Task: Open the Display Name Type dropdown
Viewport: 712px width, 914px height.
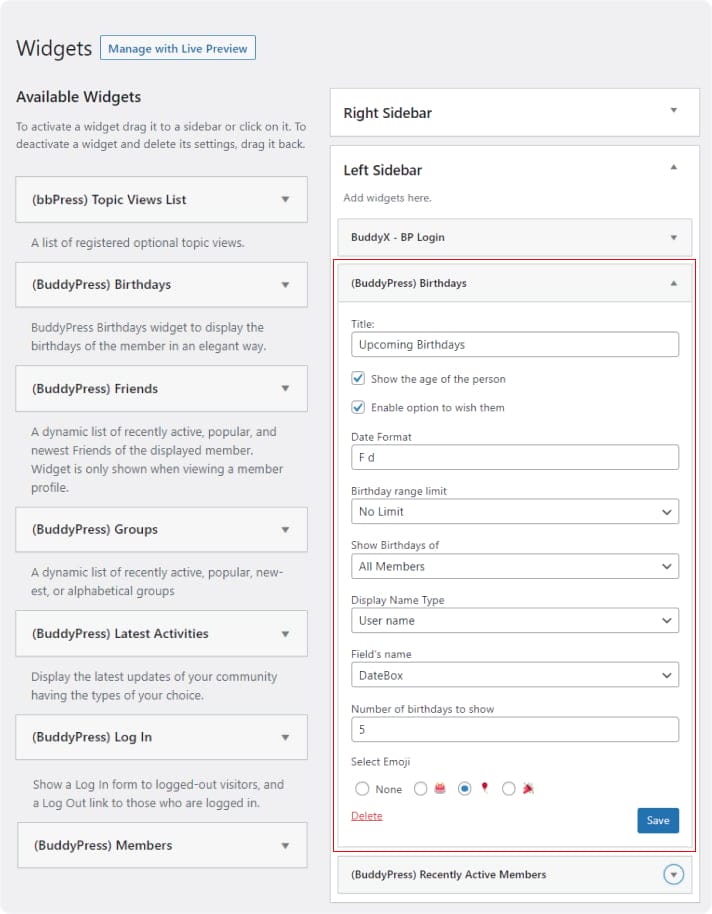Action: click(x=515, y=620)
